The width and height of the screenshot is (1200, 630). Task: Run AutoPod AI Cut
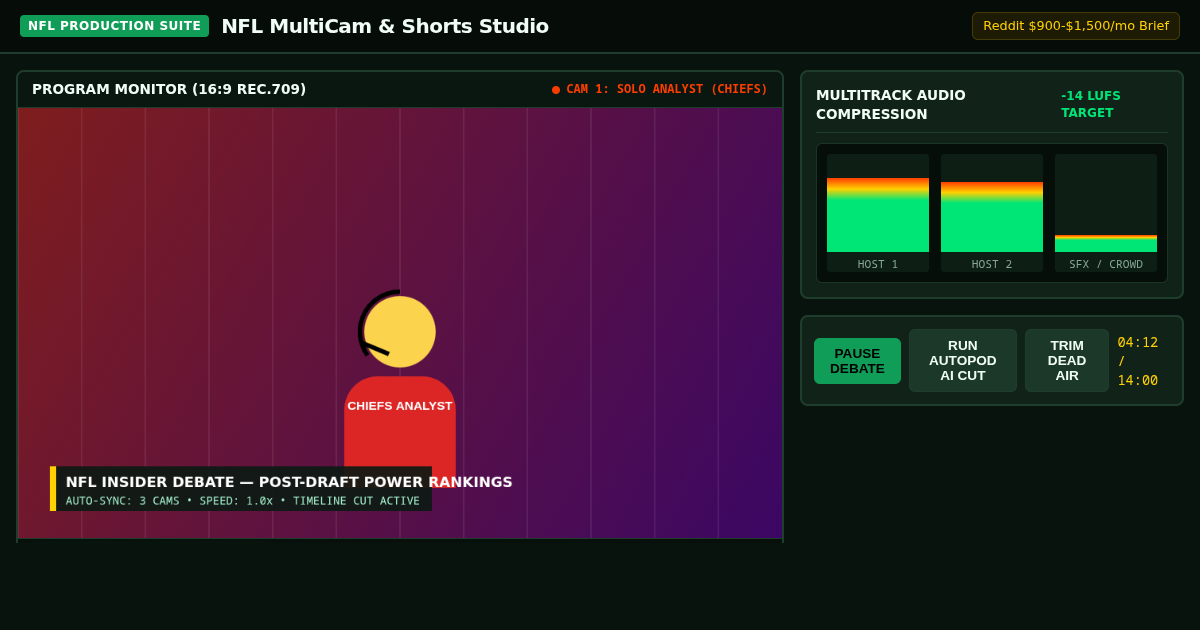963,361
